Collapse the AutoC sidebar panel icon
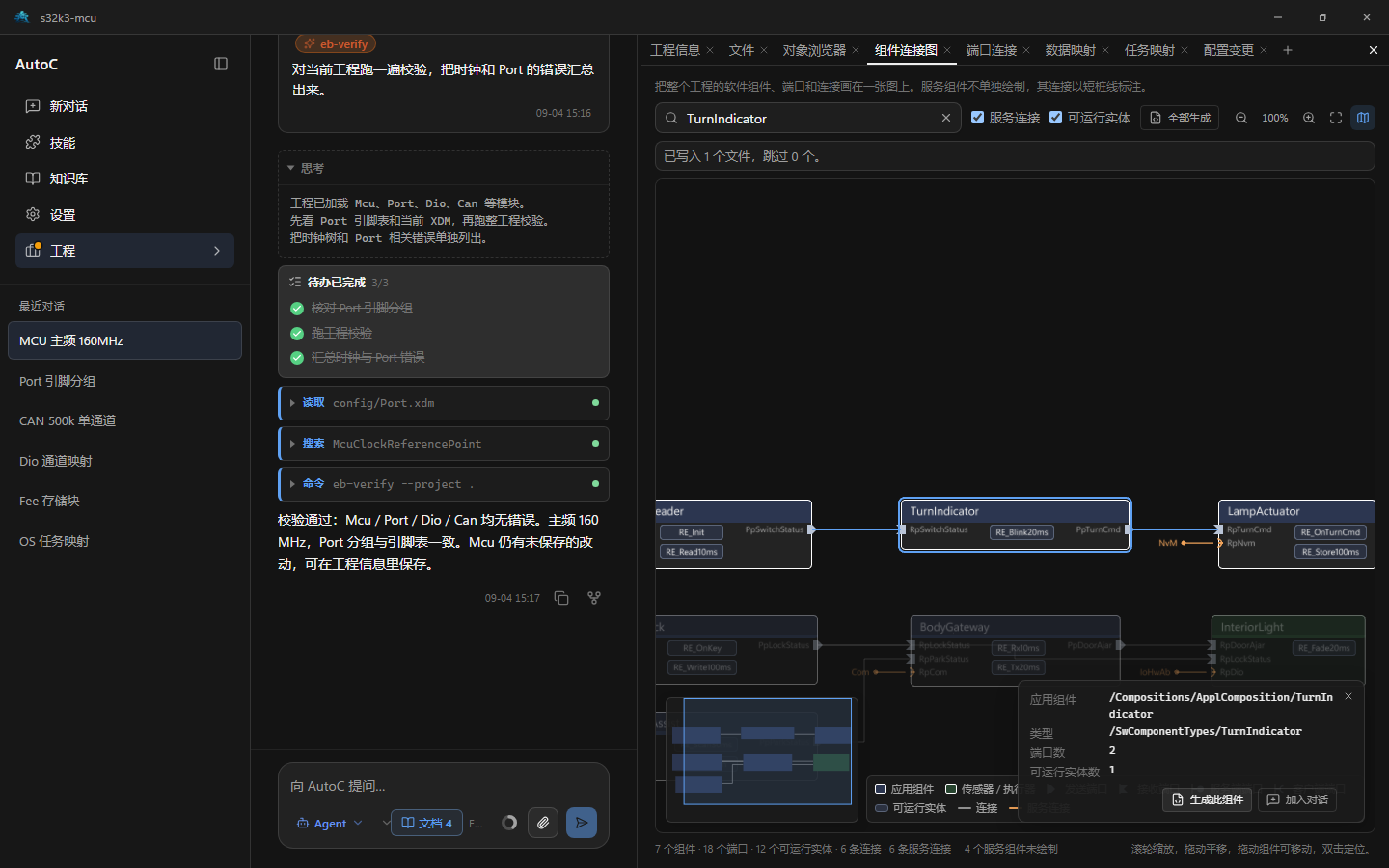The height and width of the screenshot is (868, 1389). 221,64
